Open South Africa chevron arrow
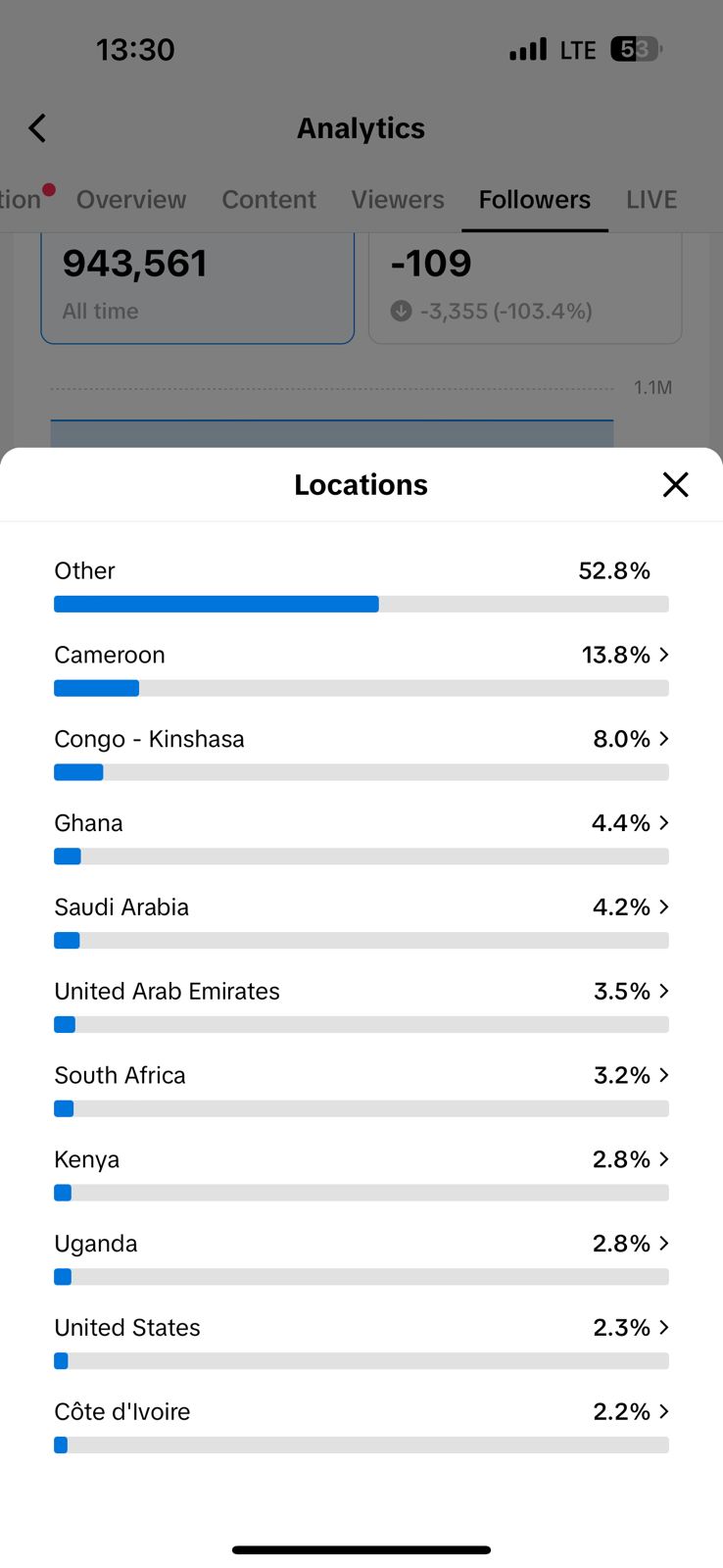 [x=664, y=1075]
